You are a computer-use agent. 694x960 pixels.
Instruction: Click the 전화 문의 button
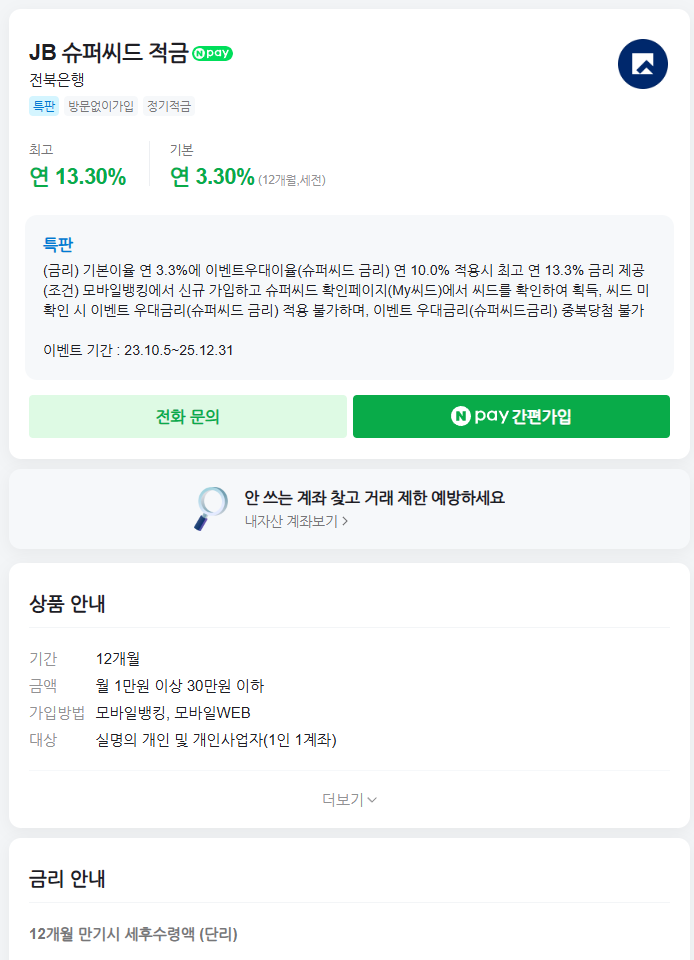187,417
